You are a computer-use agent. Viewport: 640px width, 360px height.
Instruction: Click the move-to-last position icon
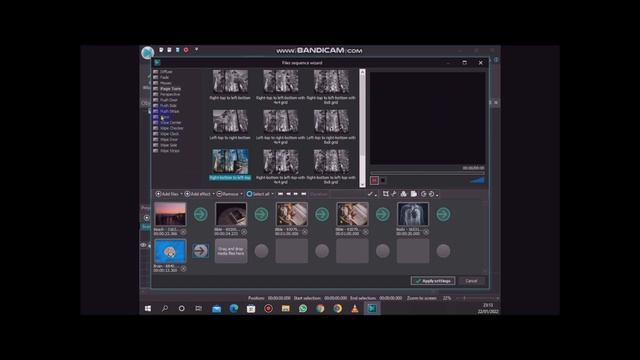click(304, 194)
